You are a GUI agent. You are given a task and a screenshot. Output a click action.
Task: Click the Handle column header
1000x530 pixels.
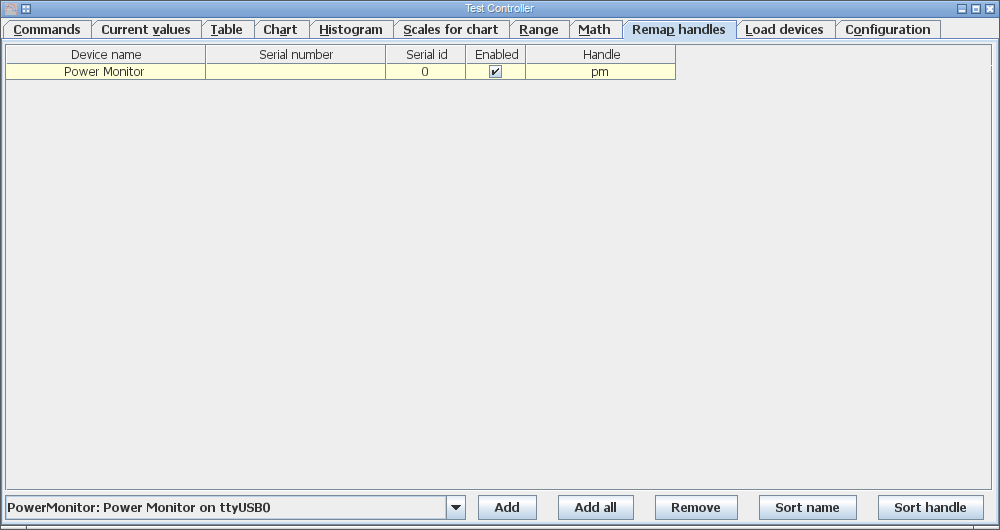[601, 54]
